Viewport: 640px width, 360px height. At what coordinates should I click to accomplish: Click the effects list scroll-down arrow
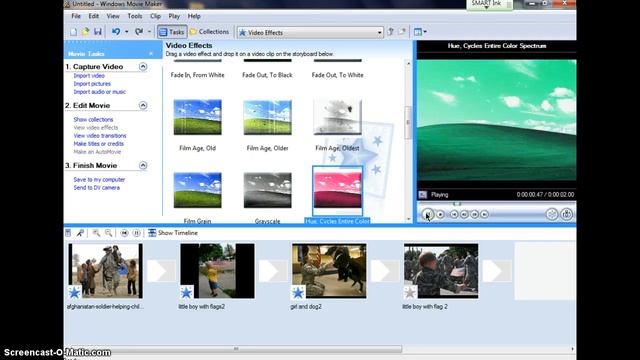point(408,219)
